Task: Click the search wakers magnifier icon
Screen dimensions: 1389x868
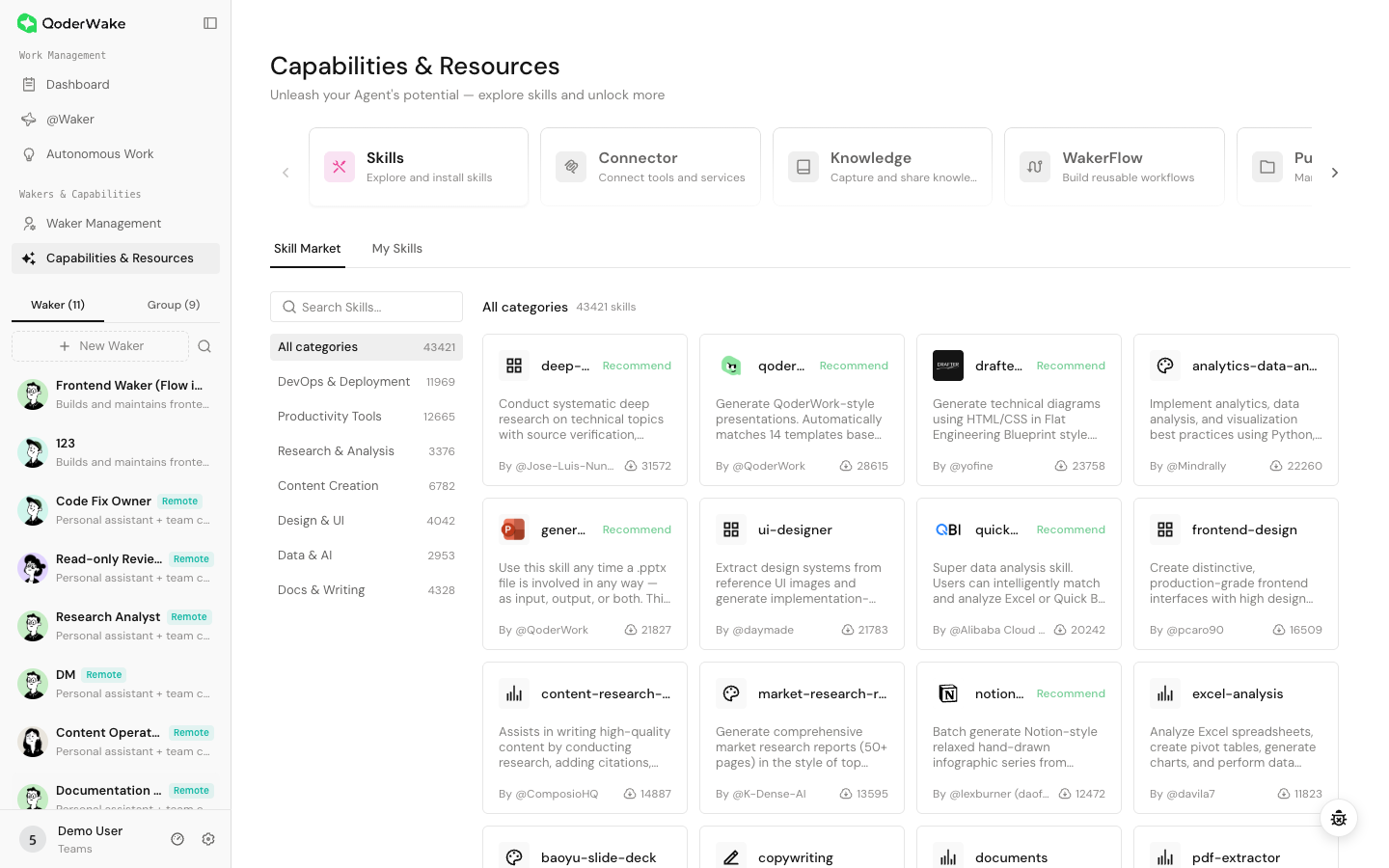Action: click(204, 346)
